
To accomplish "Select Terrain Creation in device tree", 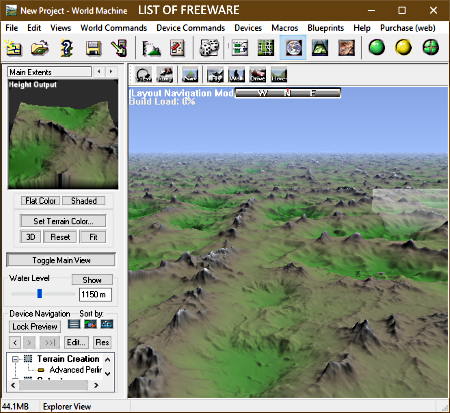I will (68, 359).
